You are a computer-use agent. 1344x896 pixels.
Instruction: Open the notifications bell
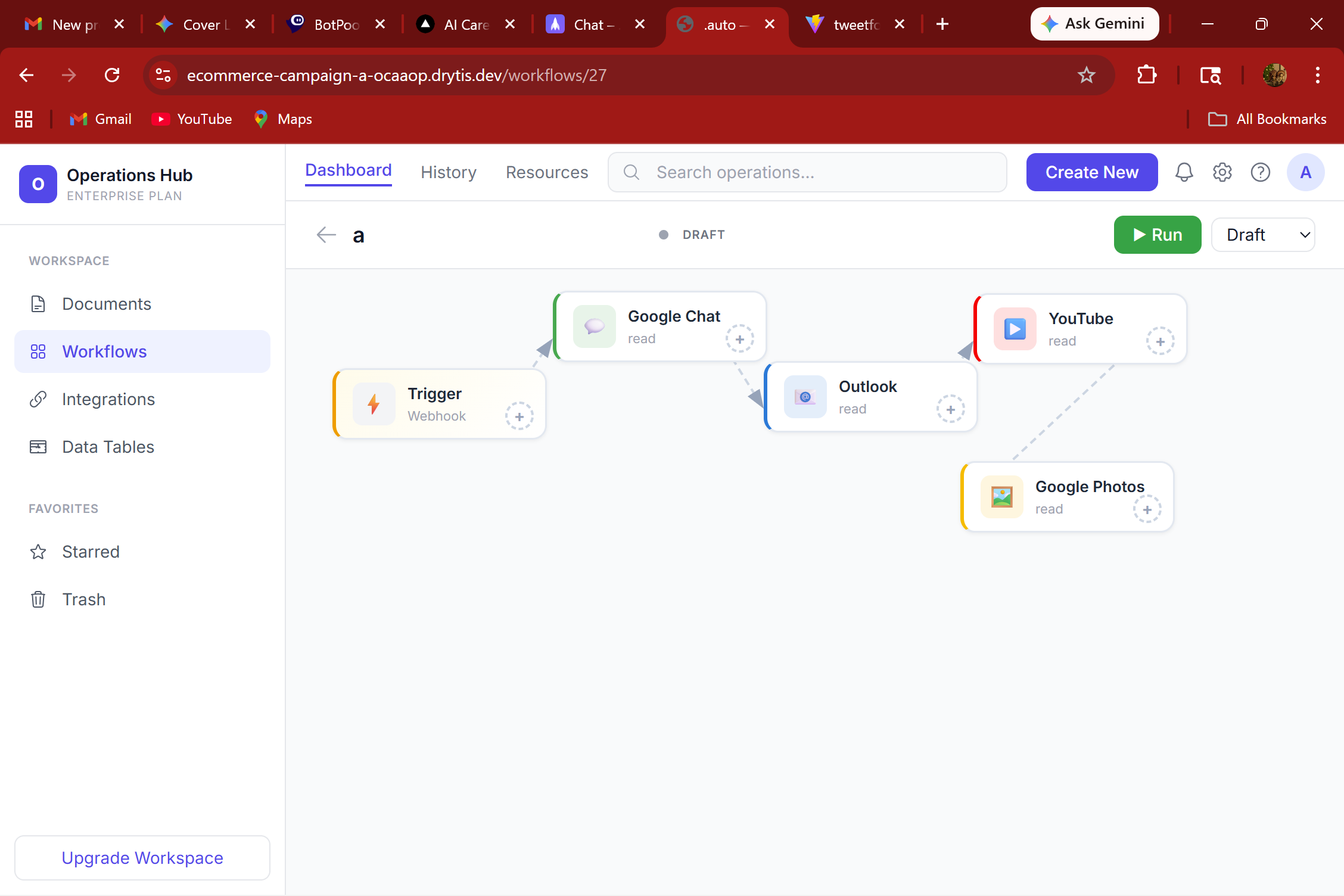point(1184,172)
